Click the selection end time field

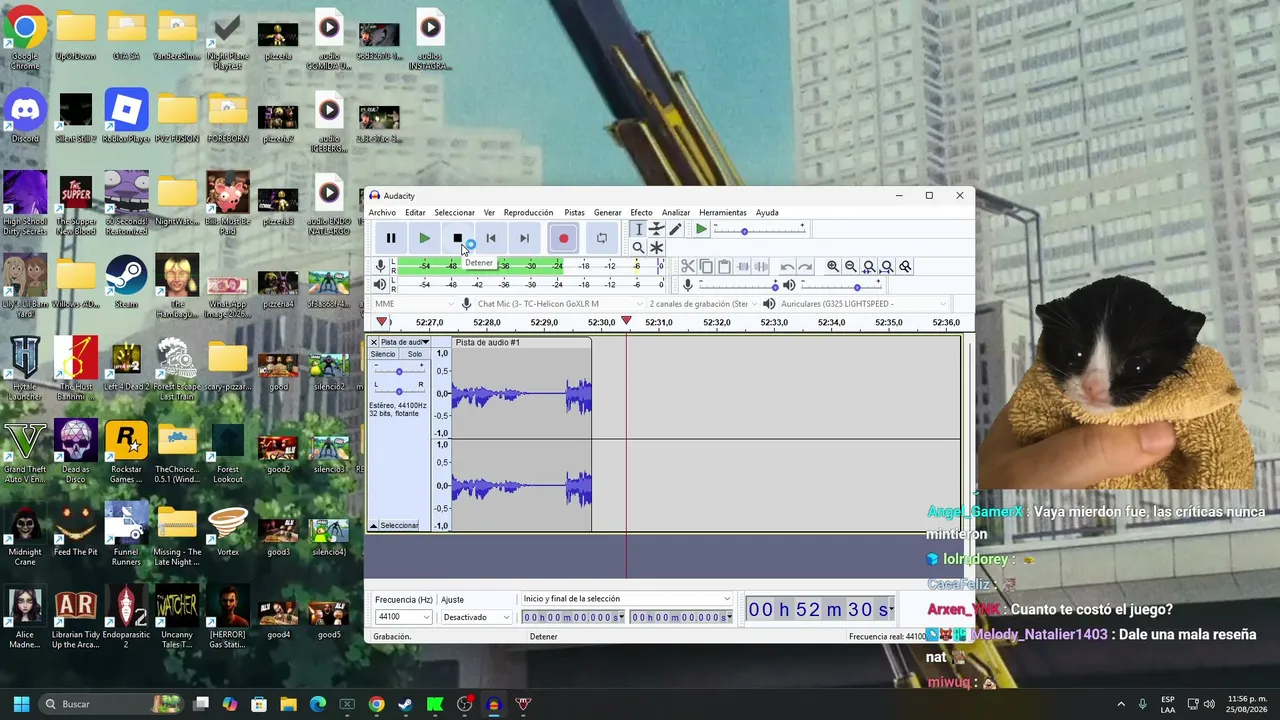[681, 617]
